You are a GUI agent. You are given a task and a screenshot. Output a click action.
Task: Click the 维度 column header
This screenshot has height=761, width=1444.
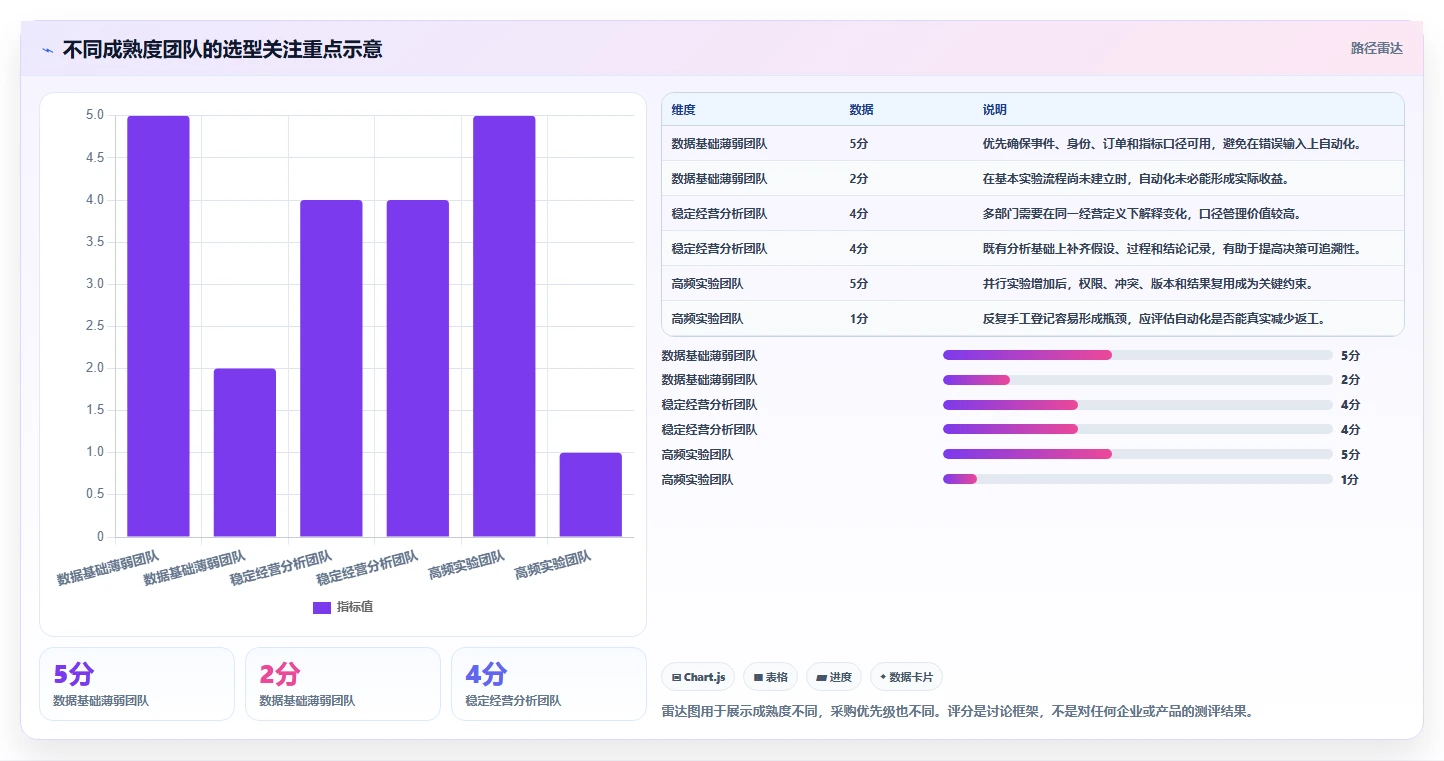[x=684, y=109]
